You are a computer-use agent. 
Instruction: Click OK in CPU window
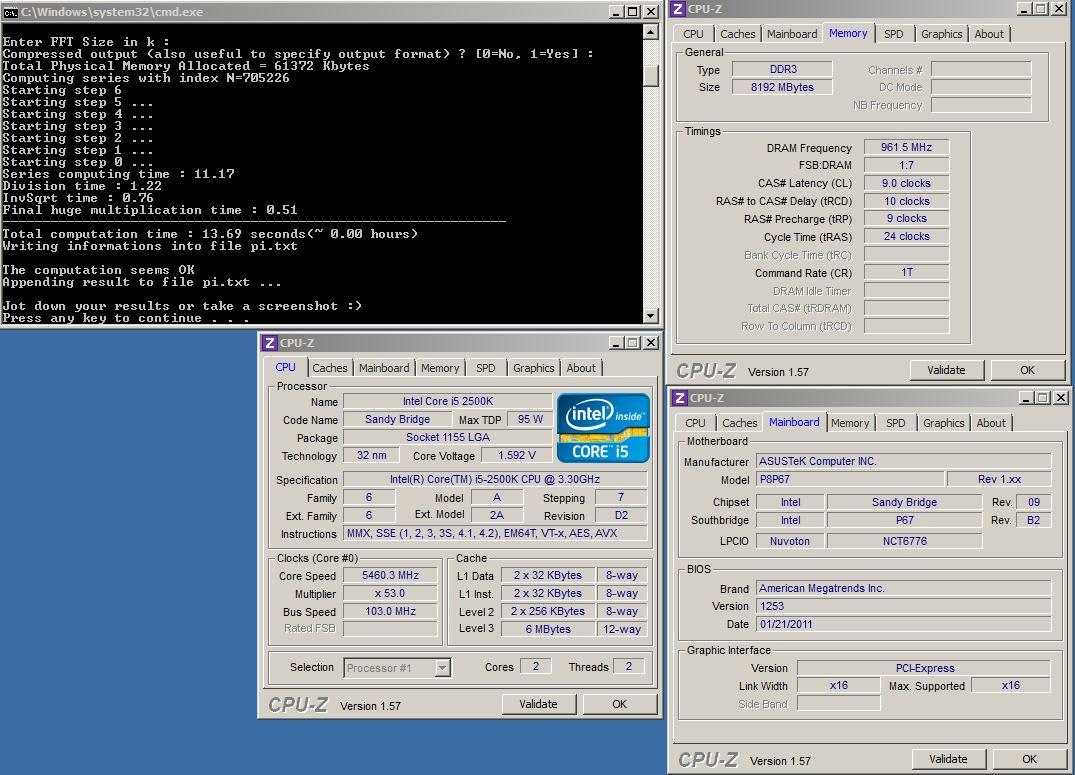pyautogui.click(x=620, y=704)
